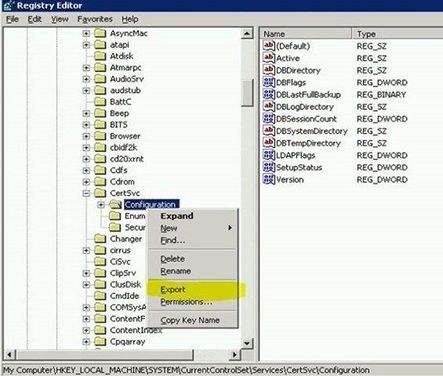This screenshot has width=443, height=376.
Task: Click the Enum folder icon
Action: (x=115, y=216)
